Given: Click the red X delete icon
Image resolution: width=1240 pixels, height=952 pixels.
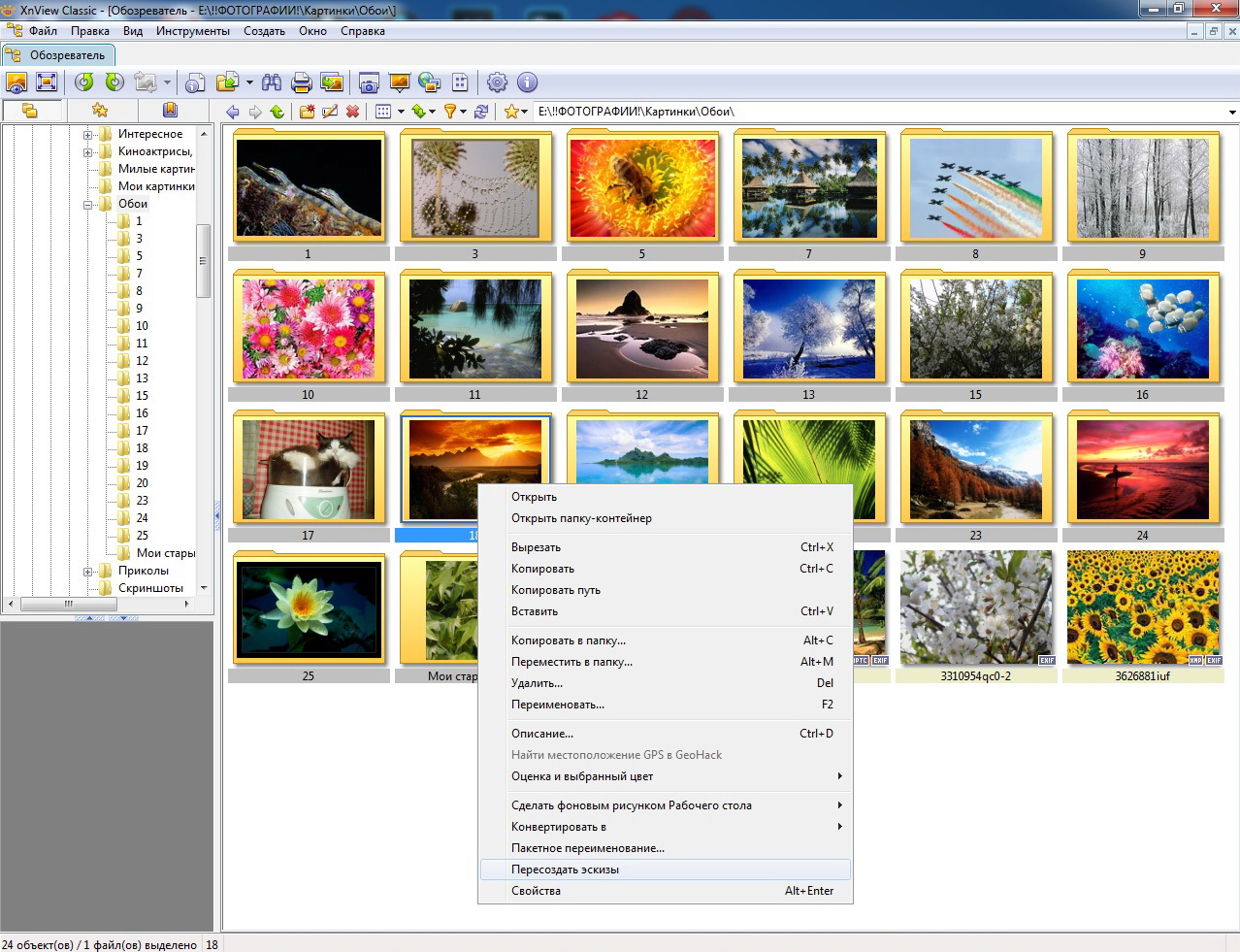Looking at the screenshot, I should click(353, 112).
